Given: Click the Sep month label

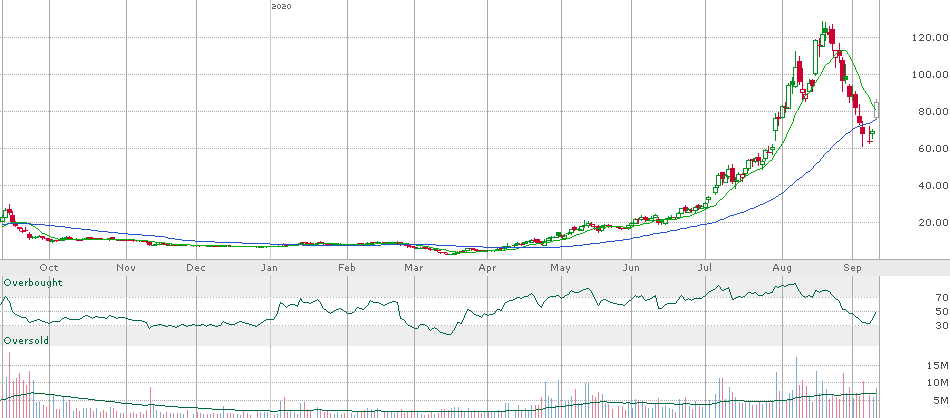Looking at the screenshot, I should point(852,267).
